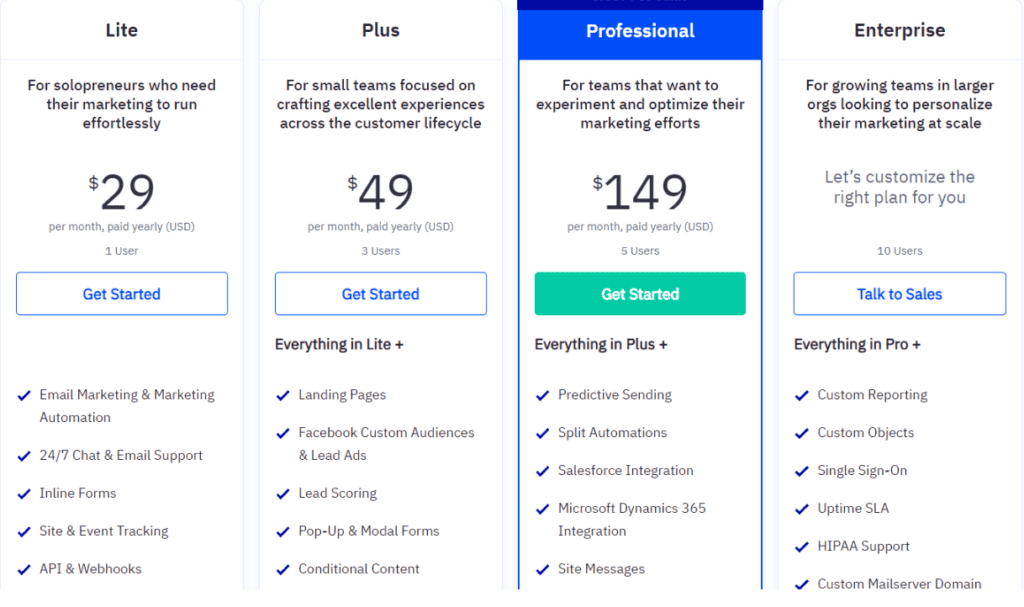Click the Everything in Plus + label
Viewport: 1024px width, 607px height.
[601, 344]
